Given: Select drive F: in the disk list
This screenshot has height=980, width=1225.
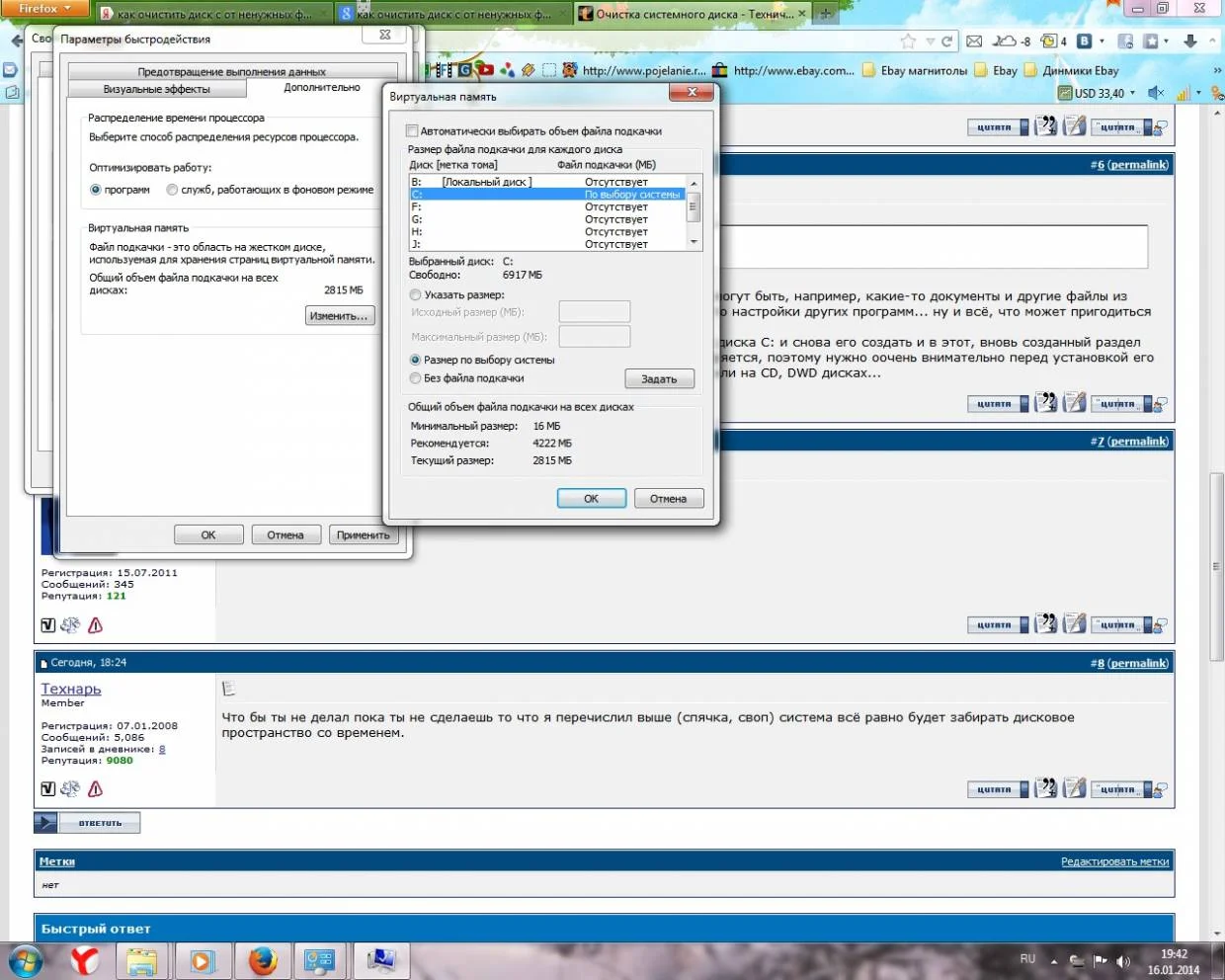Looking at the screenshot, I should click(x=547, y=207).
